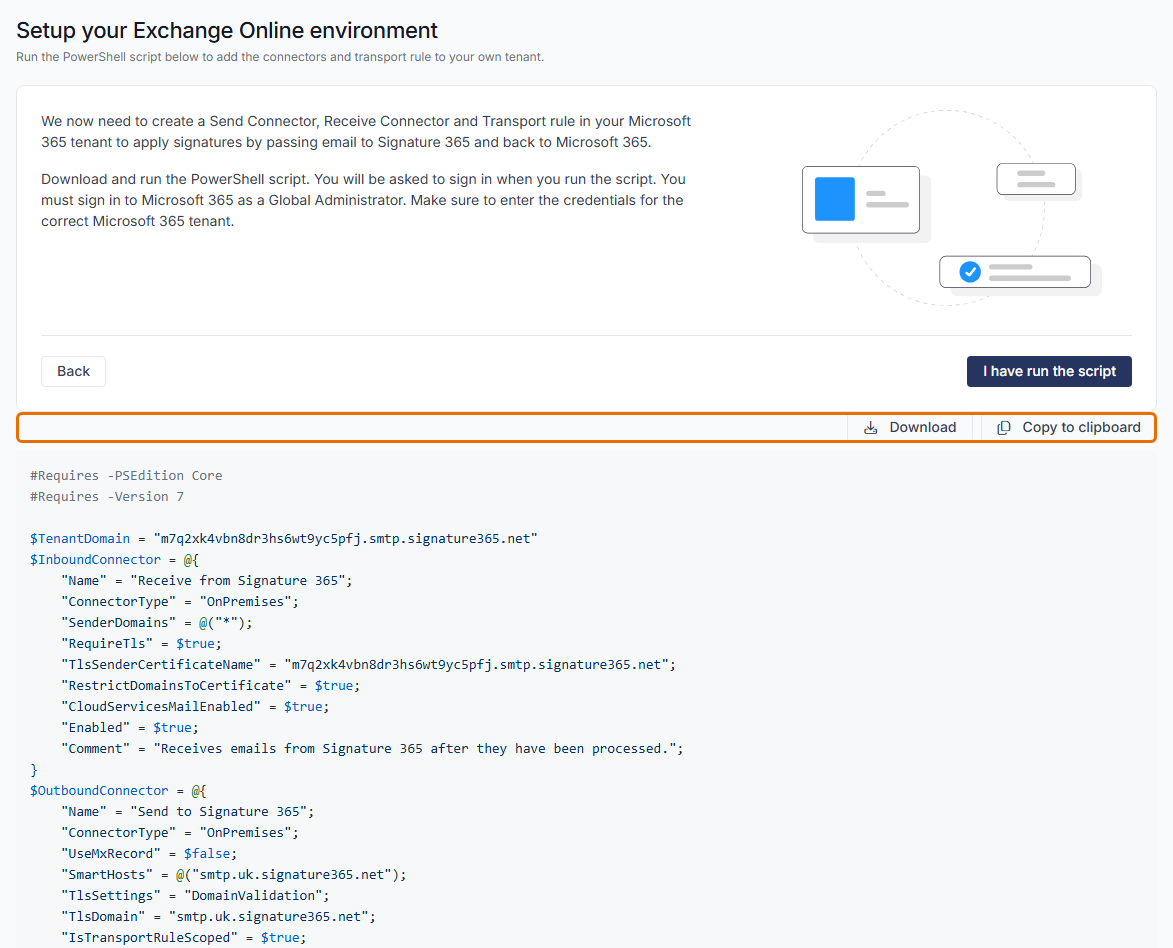The width and height of the screenshot is (1173, 948).
Task: Click the "Enabled" = $true line
Action: [x=130, y=727]
